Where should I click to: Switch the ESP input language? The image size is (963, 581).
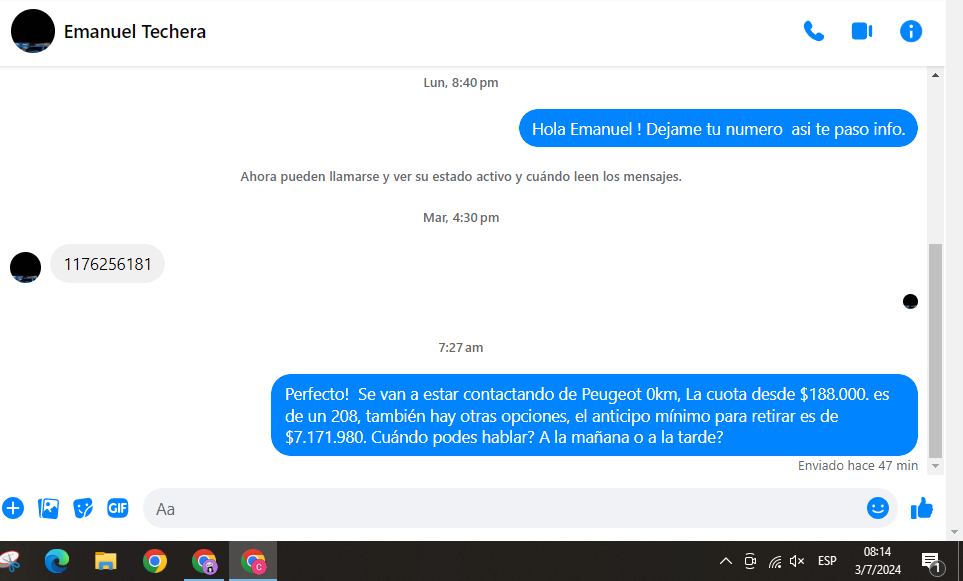[827, 561]
